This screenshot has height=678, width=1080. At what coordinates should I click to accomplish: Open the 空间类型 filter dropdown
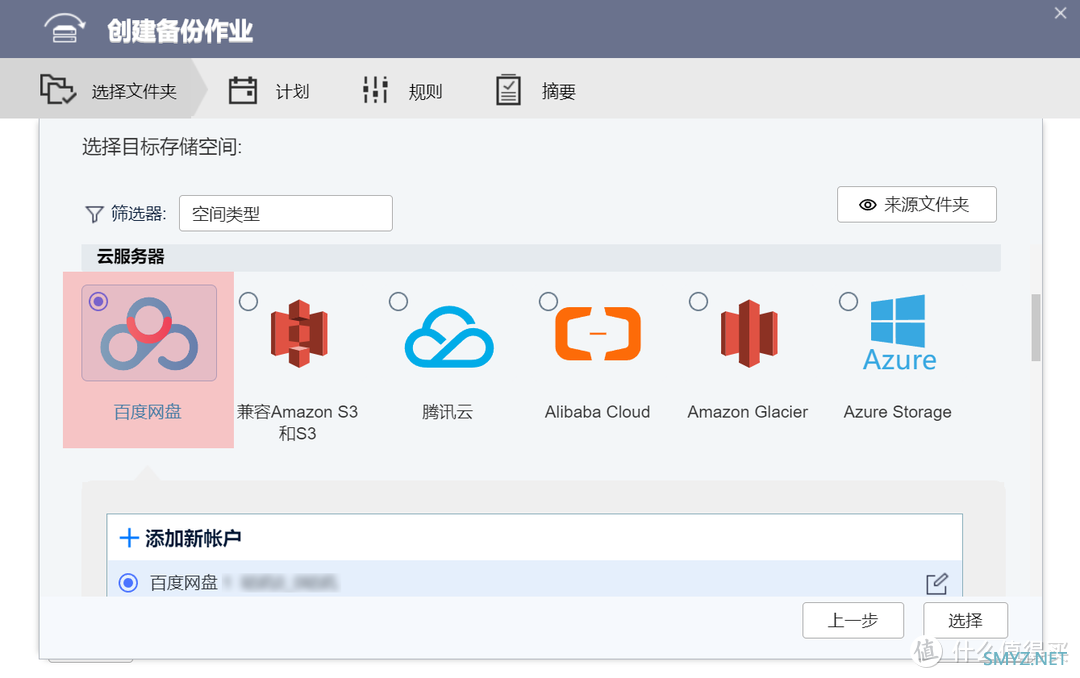point(286,214)
